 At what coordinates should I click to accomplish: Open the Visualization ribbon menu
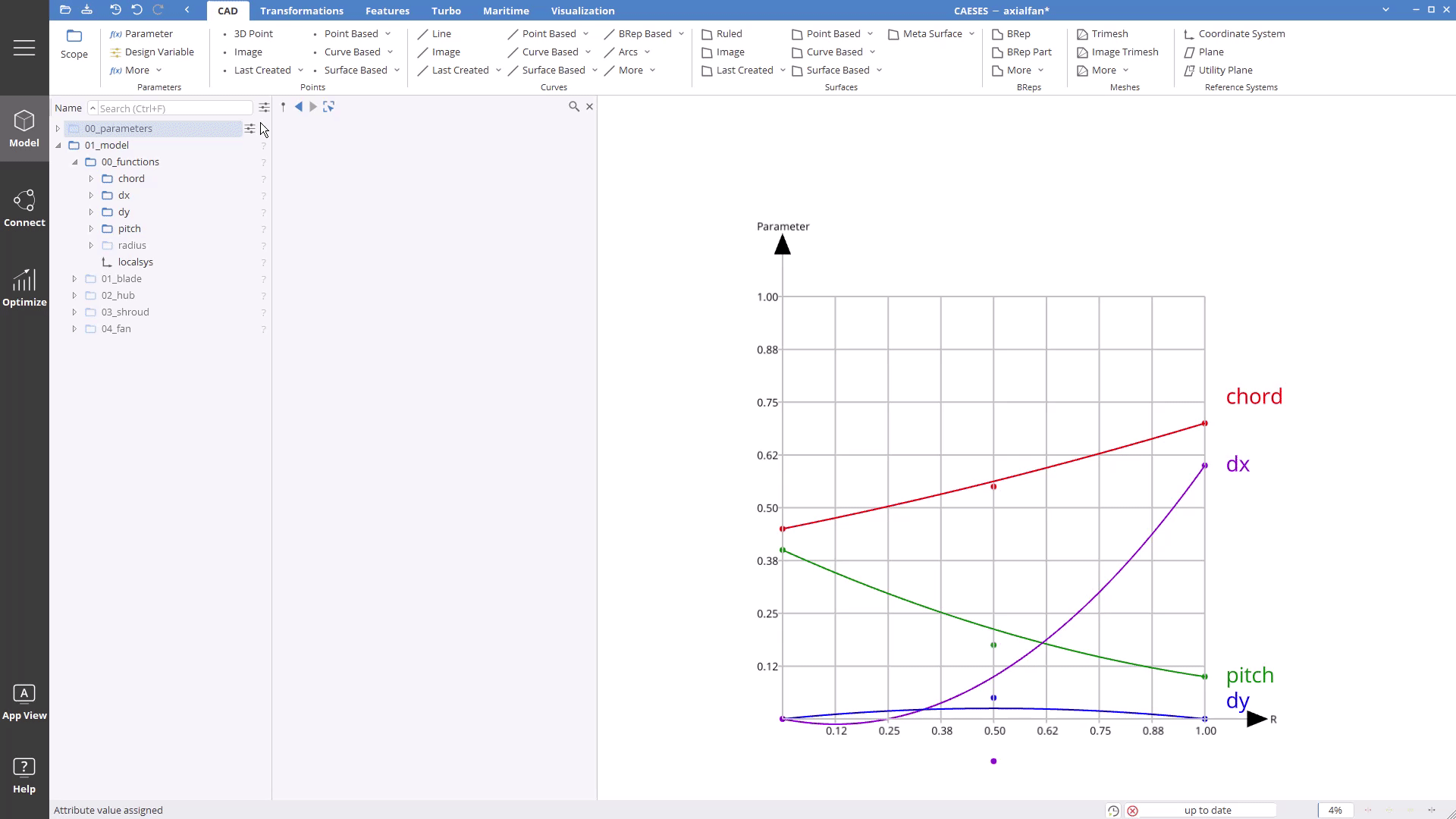click(582, 10)
